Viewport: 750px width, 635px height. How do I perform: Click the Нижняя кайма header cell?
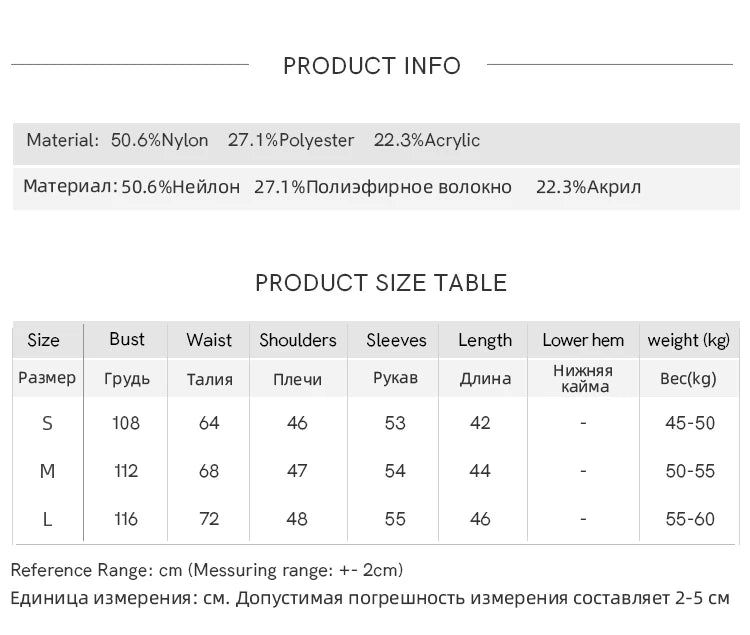(583, 378)
